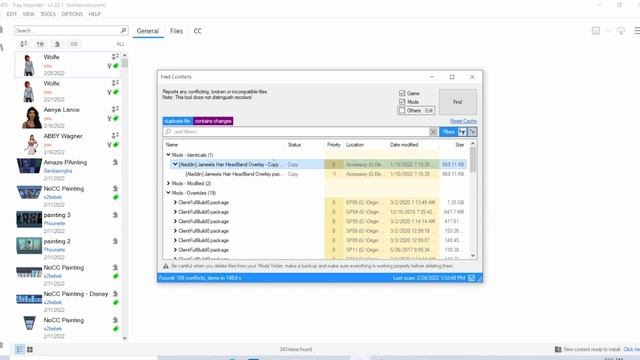Collapse the Janeela Hair HeadBand Overlay - Copy row
640x360 pixels.
[x=175, y=164]
